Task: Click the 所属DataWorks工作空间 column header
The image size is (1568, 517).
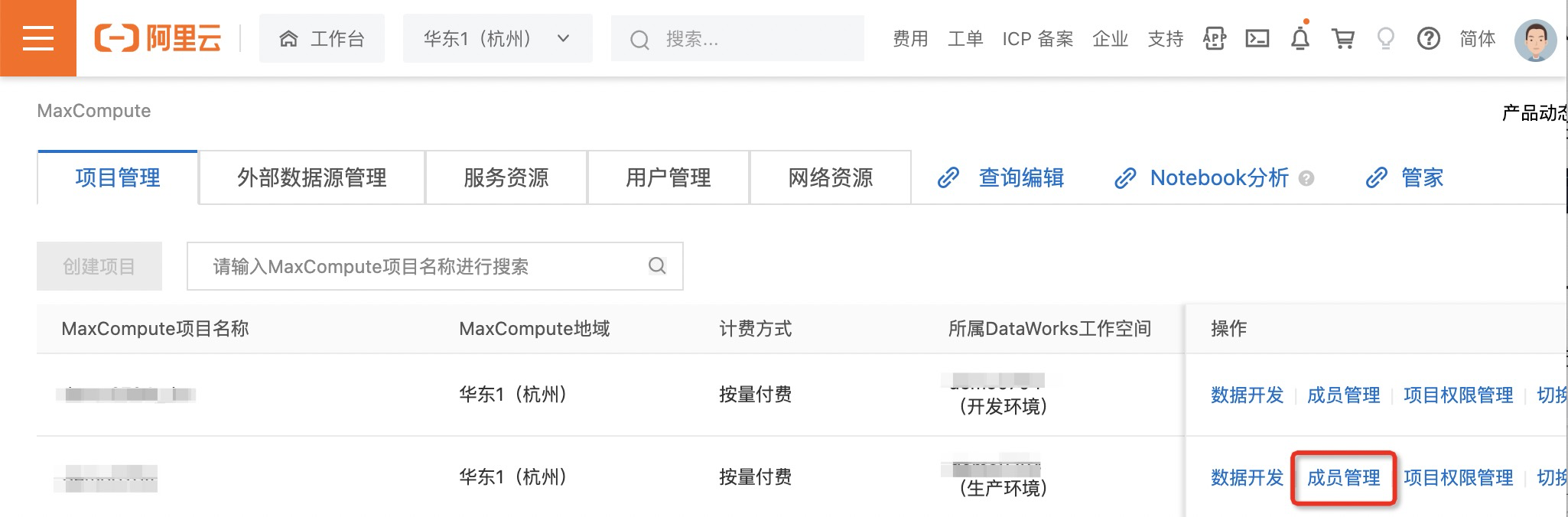Action: point(1049,329)
